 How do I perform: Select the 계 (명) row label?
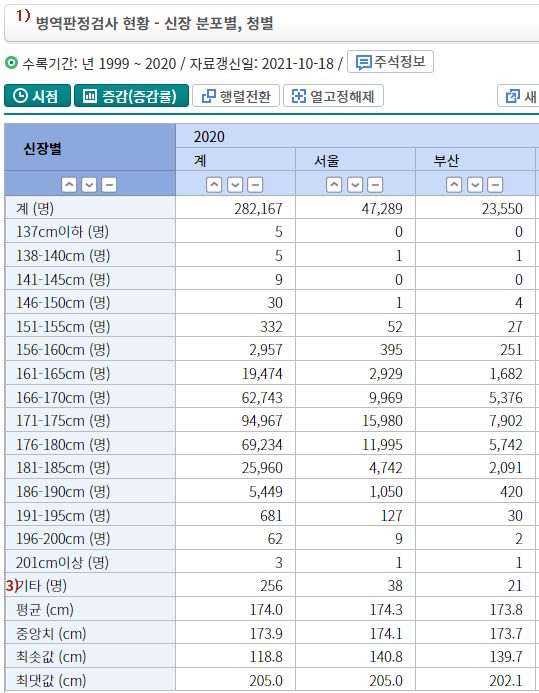35,208
